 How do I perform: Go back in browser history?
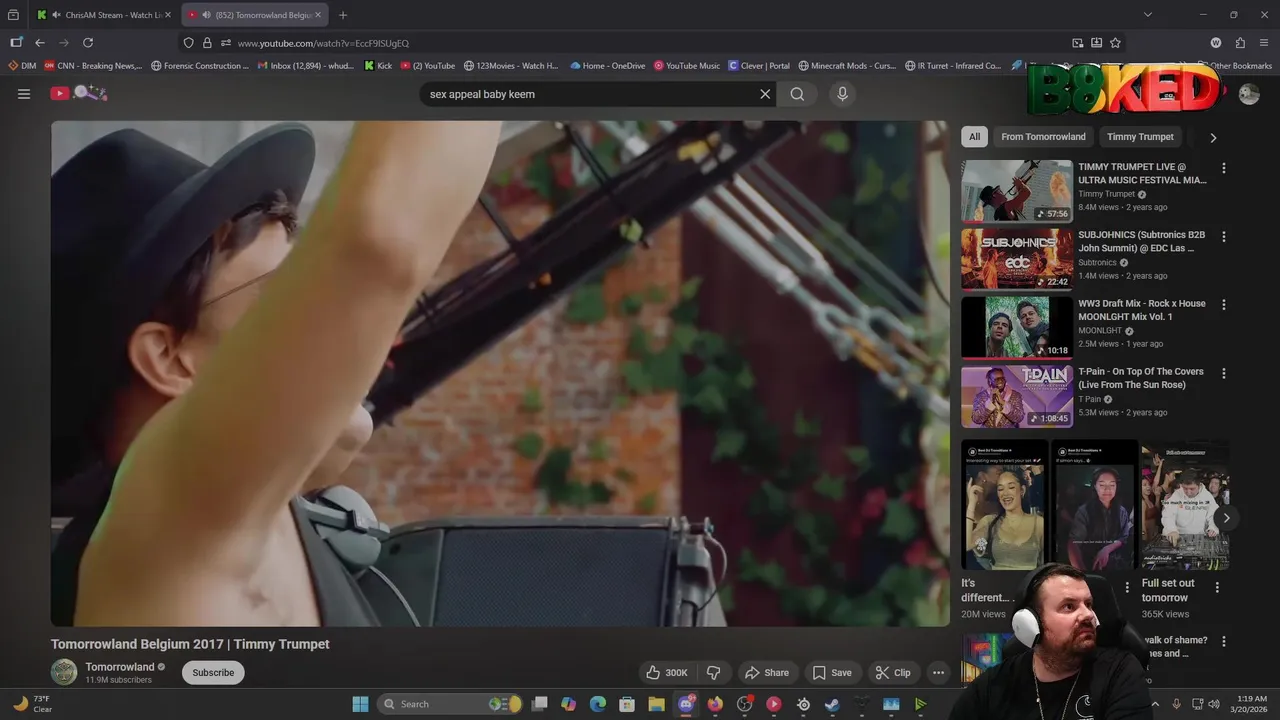(x=40, y=43)
